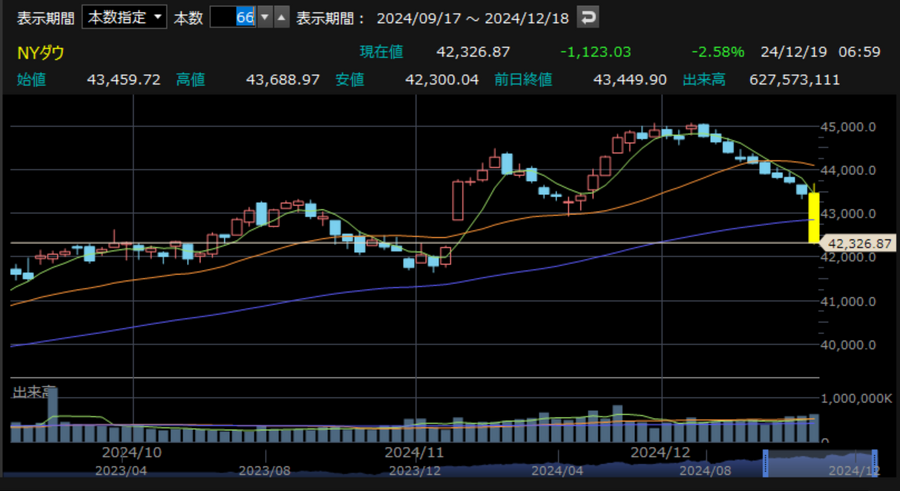Click the 始値 label
Viewport: 900px width, 491px height.
tap(31, 79)
